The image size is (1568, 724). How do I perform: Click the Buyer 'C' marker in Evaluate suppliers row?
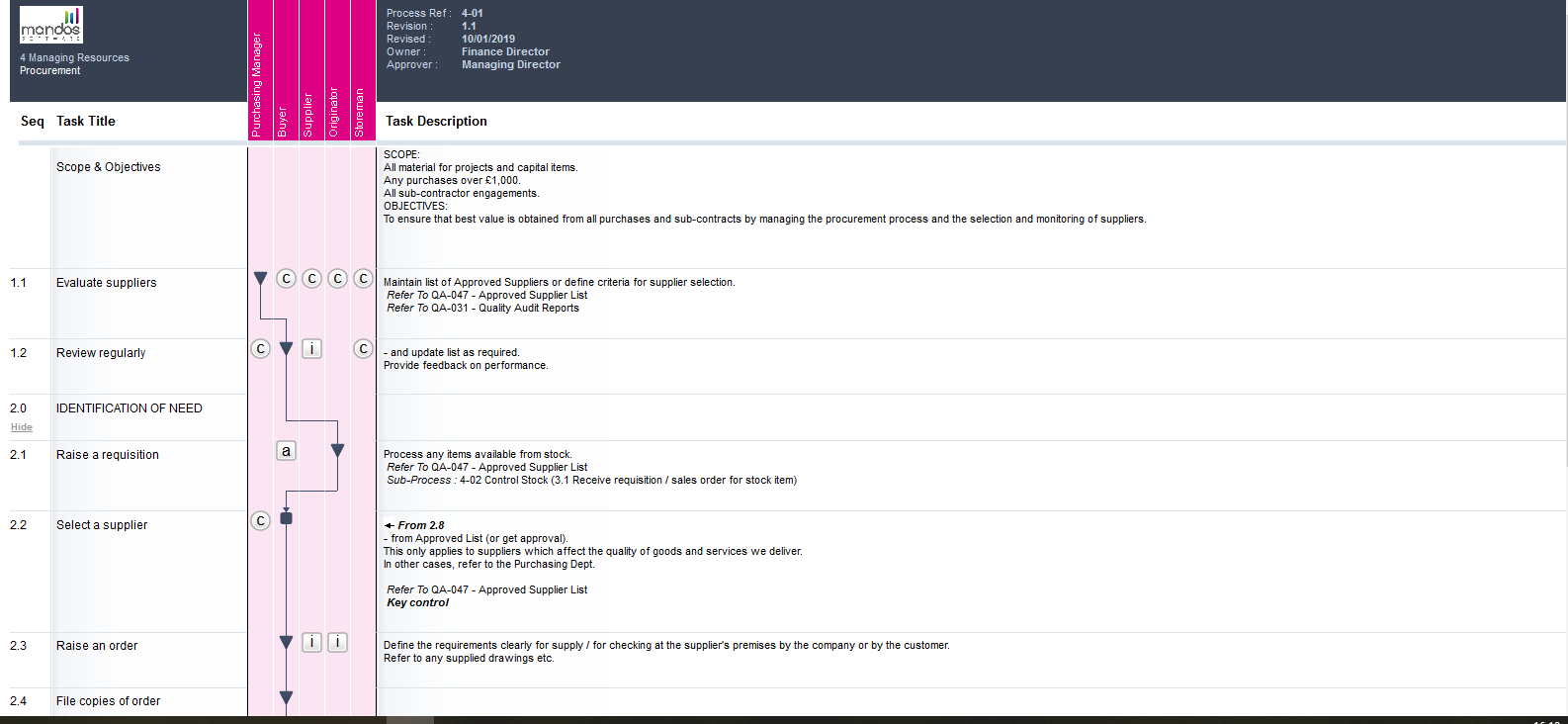(286, 279)
